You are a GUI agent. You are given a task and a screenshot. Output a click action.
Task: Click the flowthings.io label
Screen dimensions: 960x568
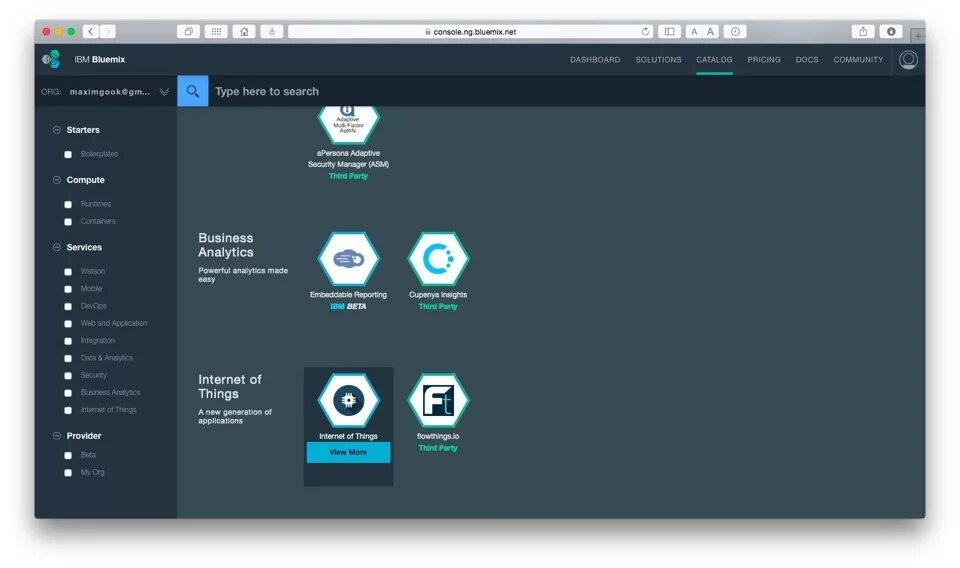click(438, 436)
